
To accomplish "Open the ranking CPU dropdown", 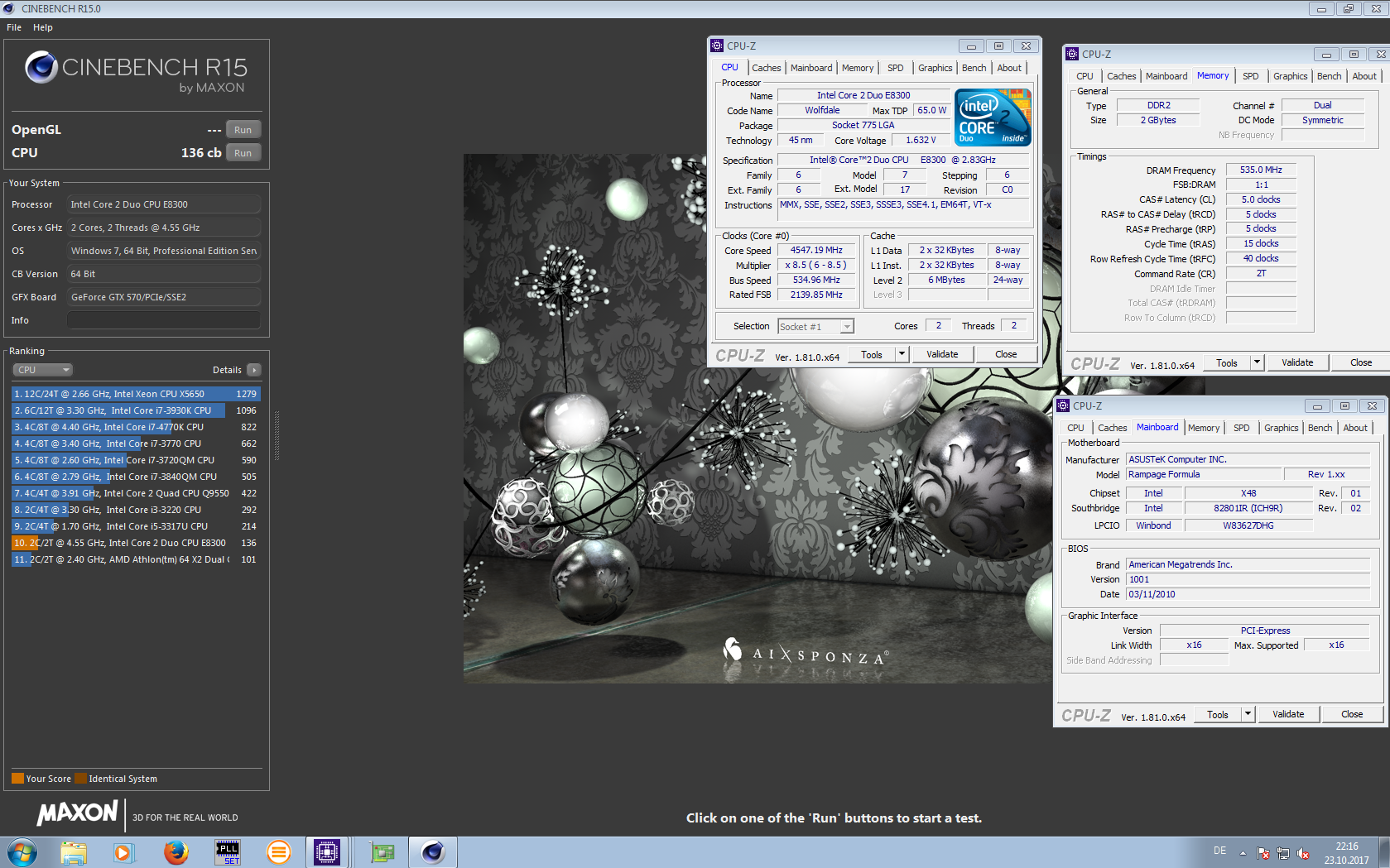I will click(43, 370).
